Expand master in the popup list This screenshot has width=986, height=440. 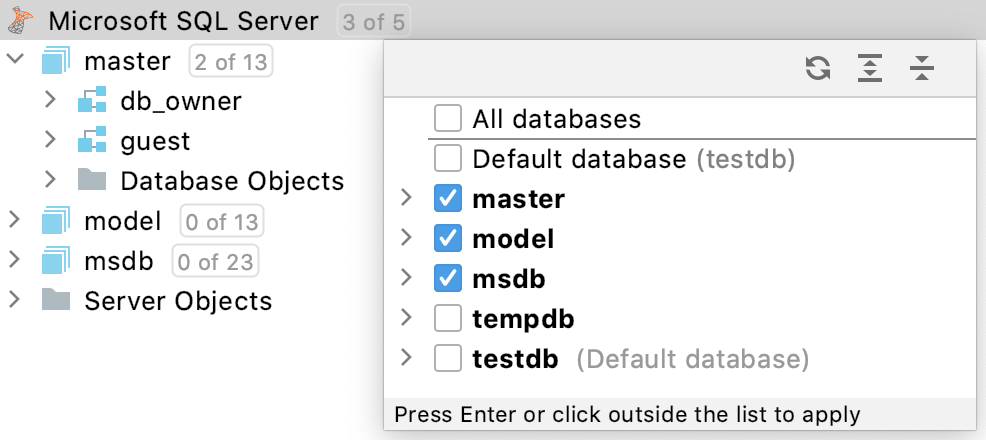click(x=407, y=198)
